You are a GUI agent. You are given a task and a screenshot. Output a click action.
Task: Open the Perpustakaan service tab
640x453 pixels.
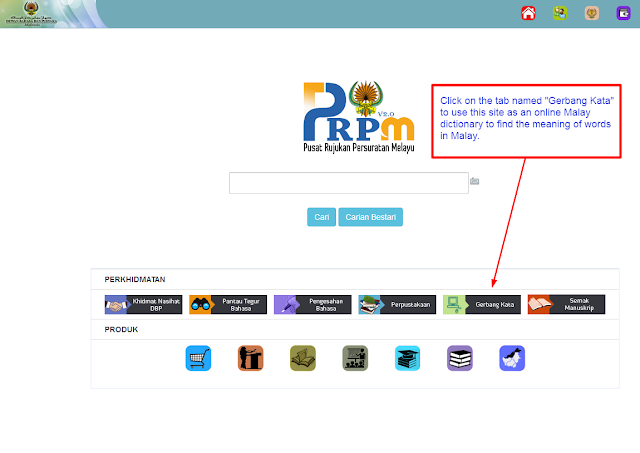397,304
